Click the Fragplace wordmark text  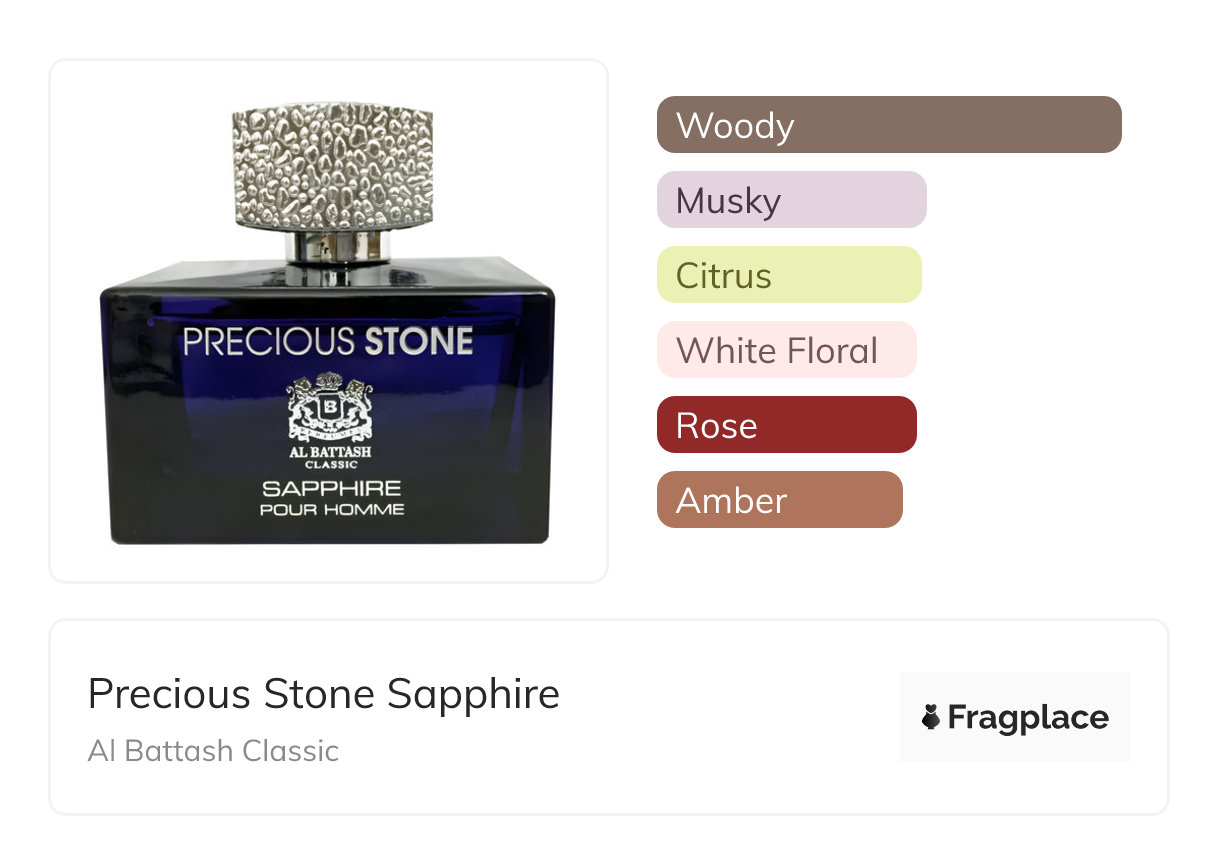[x=1028, y=717]
